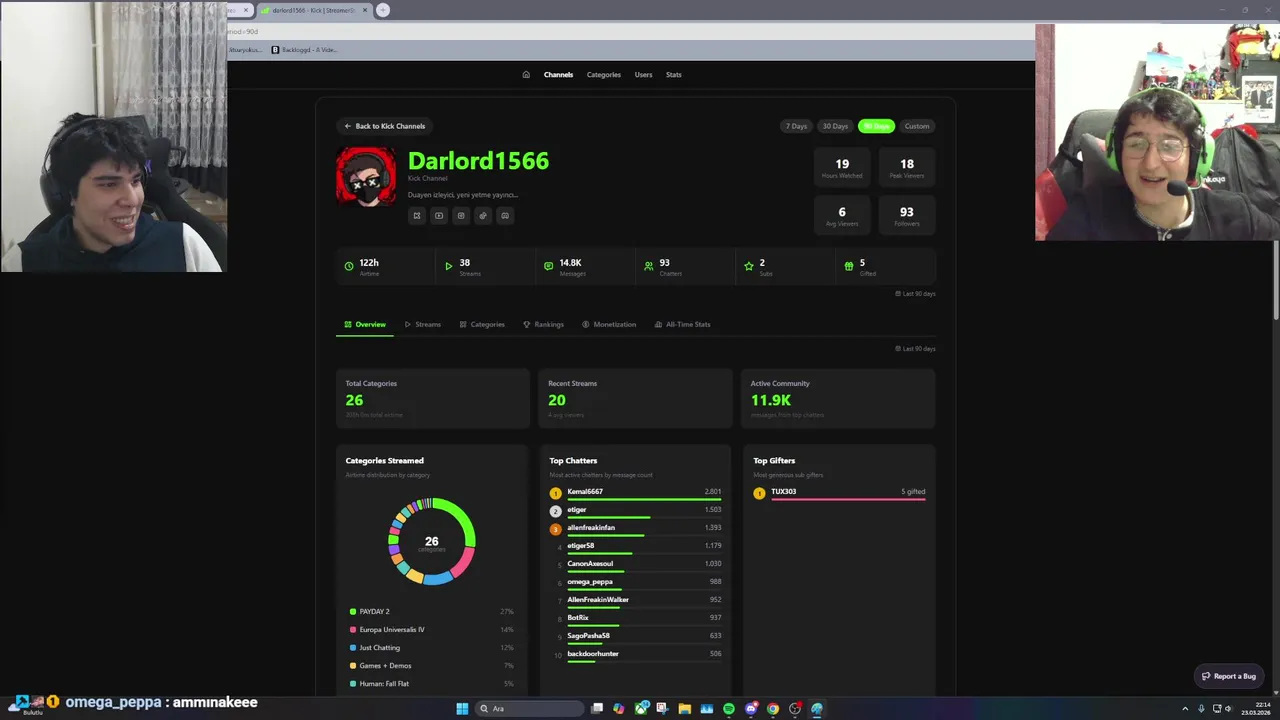This screenshot has height=720, width=1280.
Task: Switch to the Categories channel tab
Action: pos(482,324)
